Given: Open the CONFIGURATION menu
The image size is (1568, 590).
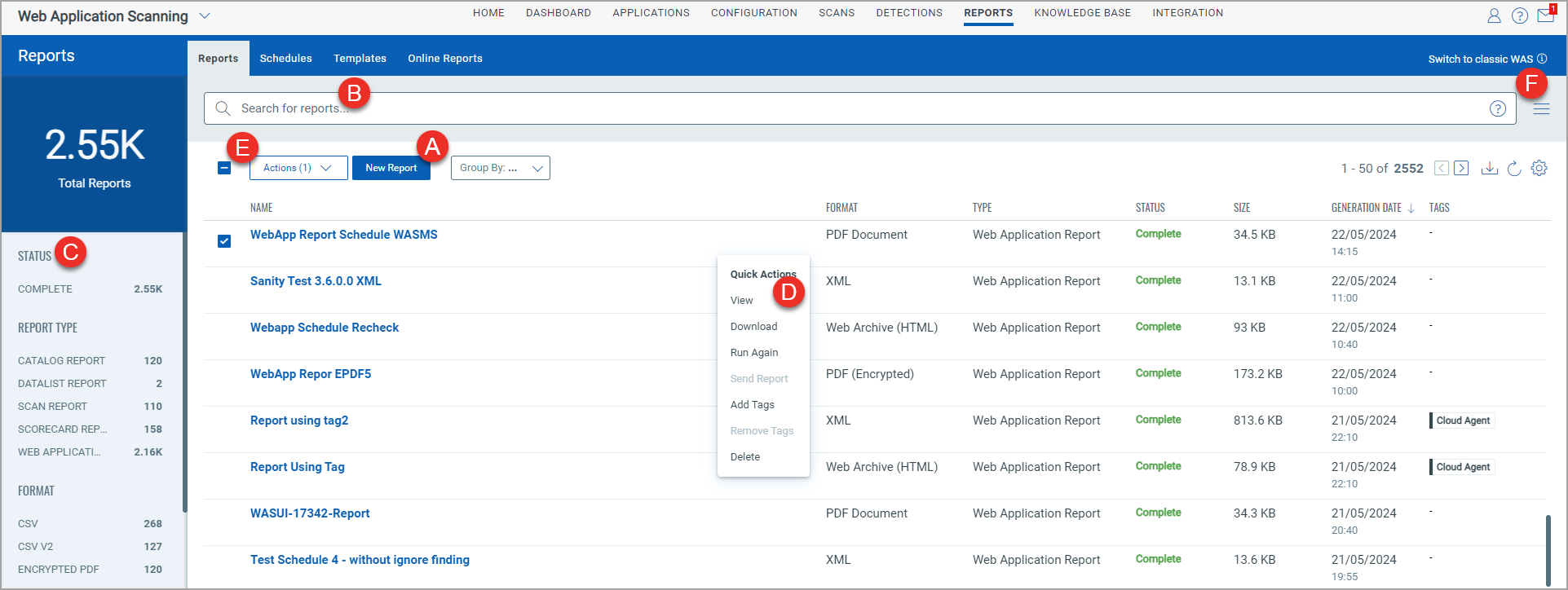Looking at the screenshot, I should click(754, 13).
